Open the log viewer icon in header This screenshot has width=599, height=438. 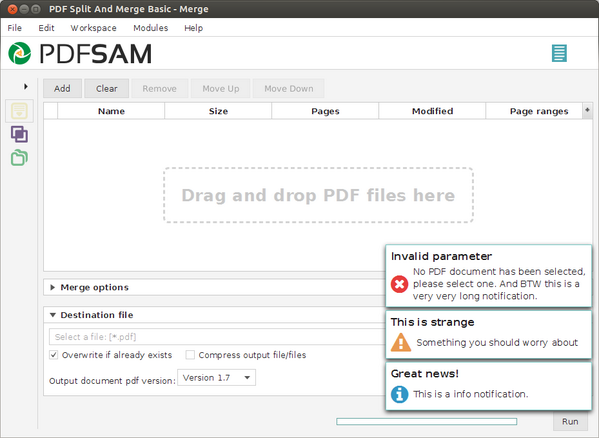(x=559, y=53)
